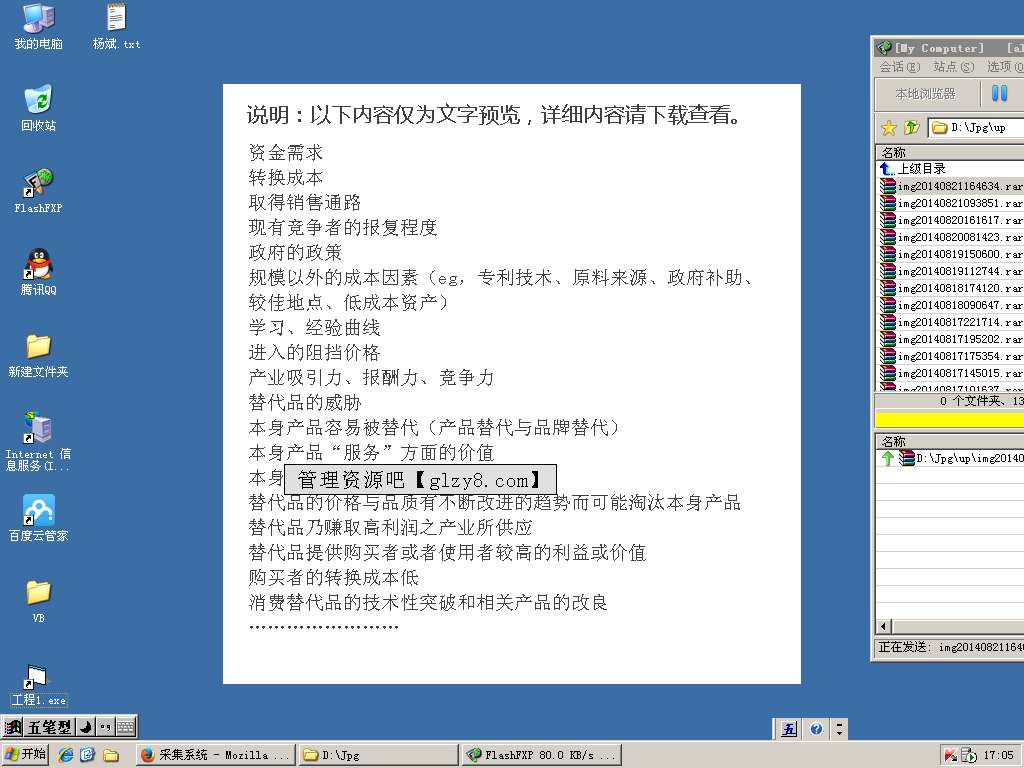The image size is (1024, 768).
Task: Select img20140821164634.rar in file list
Action: [950, 186]
